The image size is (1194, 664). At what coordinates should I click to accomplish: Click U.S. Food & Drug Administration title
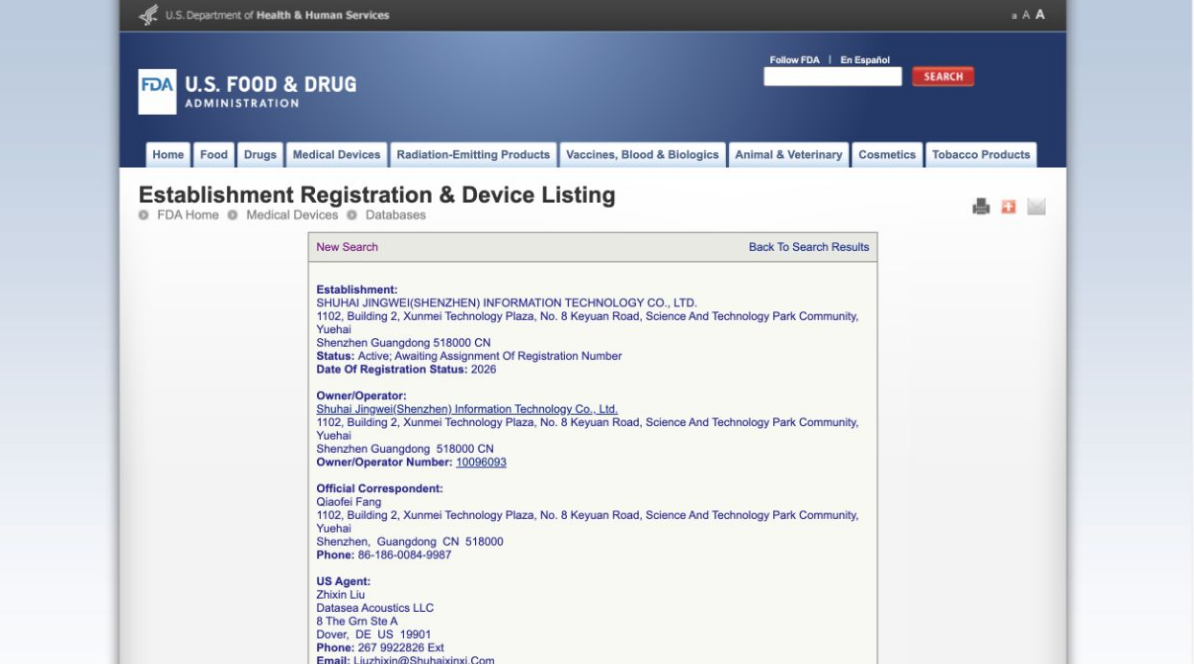tap(270, 91)
